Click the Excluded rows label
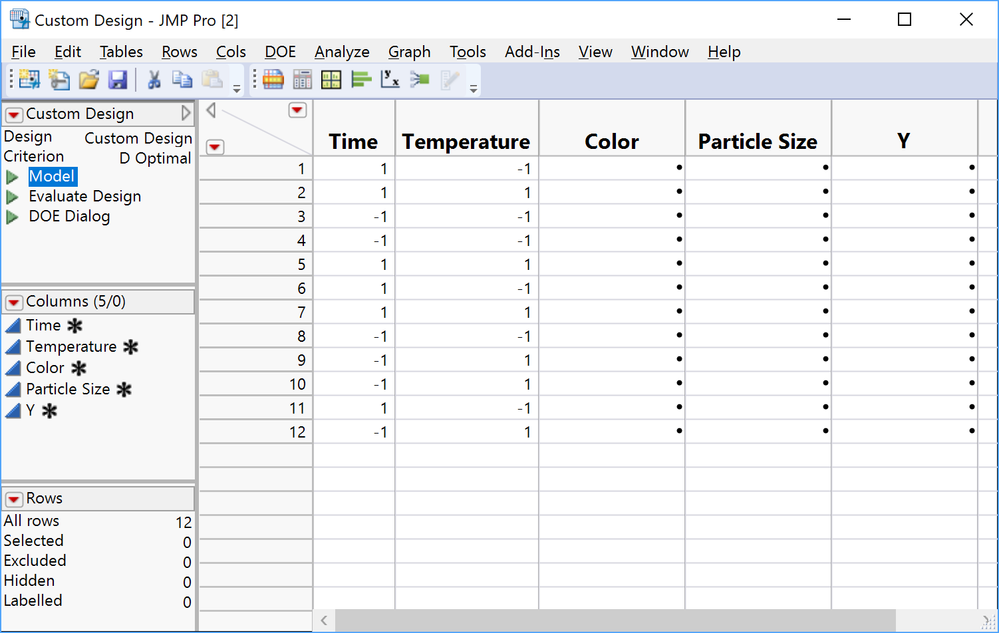The width and height of the screenshot is (999, 633). coord(35,560)
